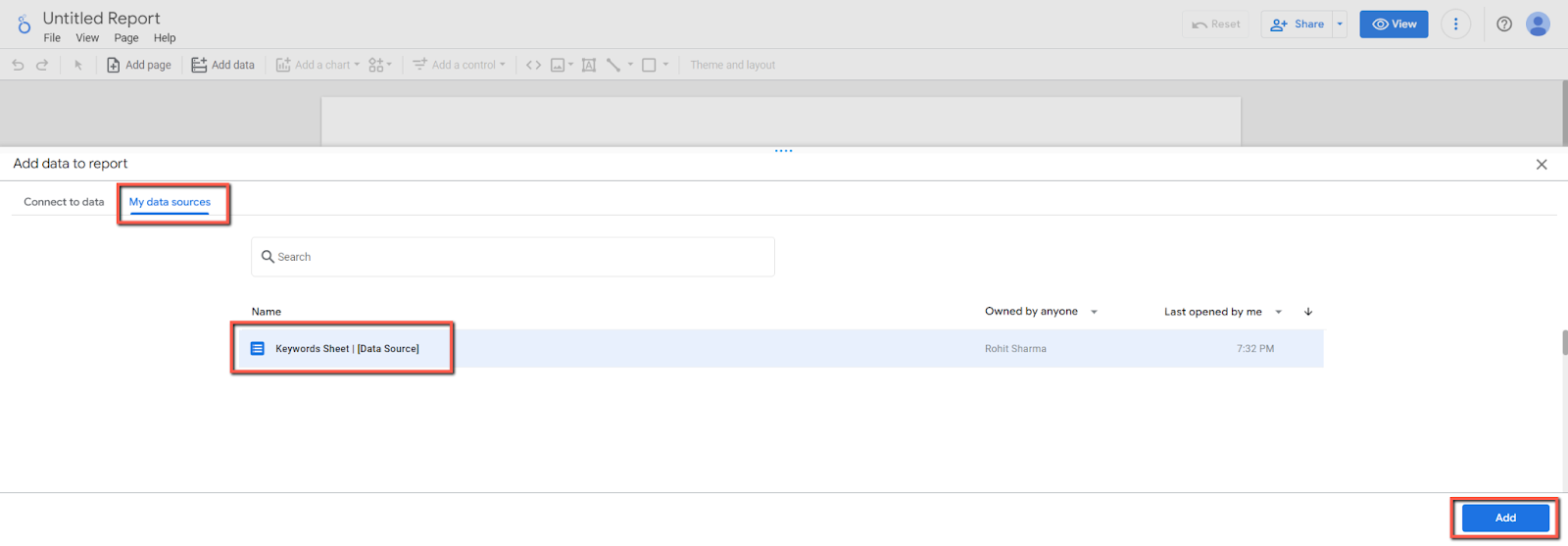Close the Add data to report panel

[1542, 165]
